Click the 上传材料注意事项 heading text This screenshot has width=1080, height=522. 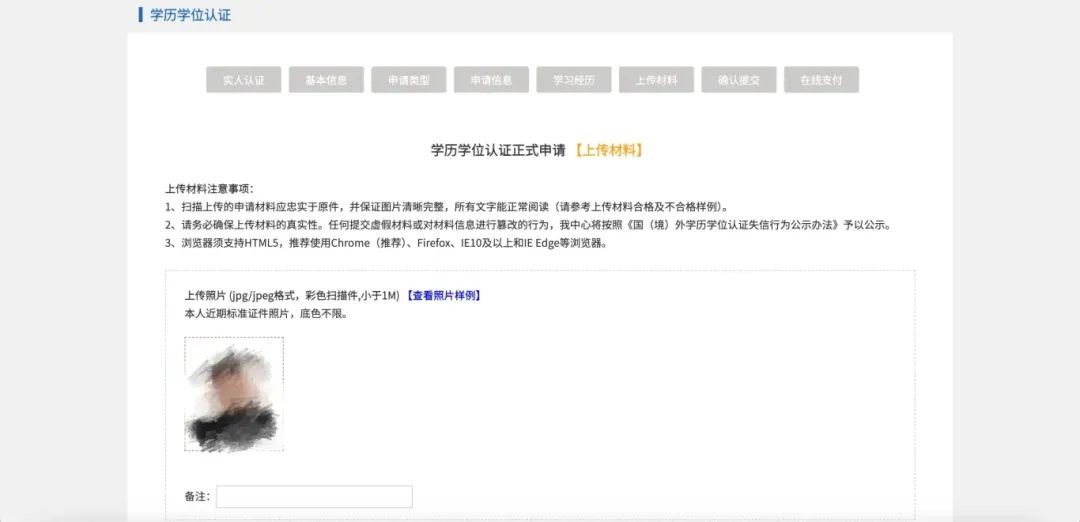209,188
